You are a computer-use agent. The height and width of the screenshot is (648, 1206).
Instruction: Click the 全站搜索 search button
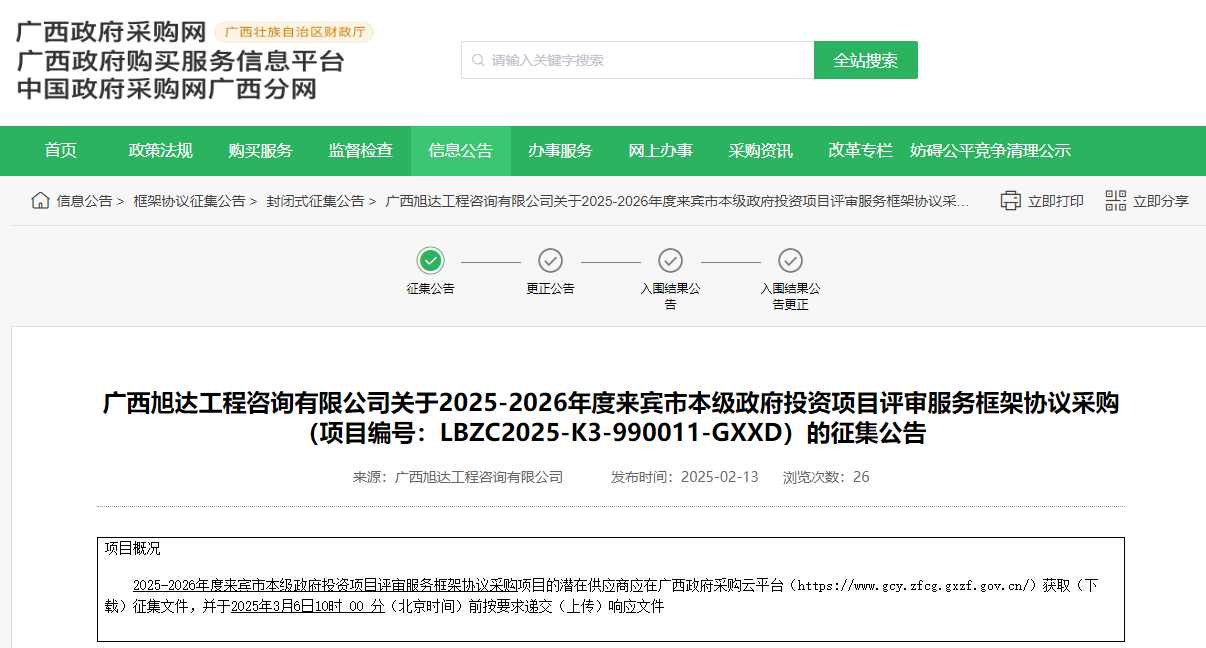(865, 60)
